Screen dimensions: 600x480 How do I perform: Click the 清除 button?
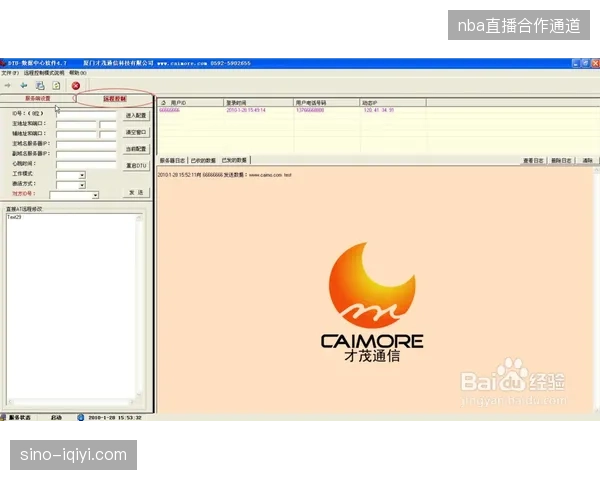(x=587, y=160)
